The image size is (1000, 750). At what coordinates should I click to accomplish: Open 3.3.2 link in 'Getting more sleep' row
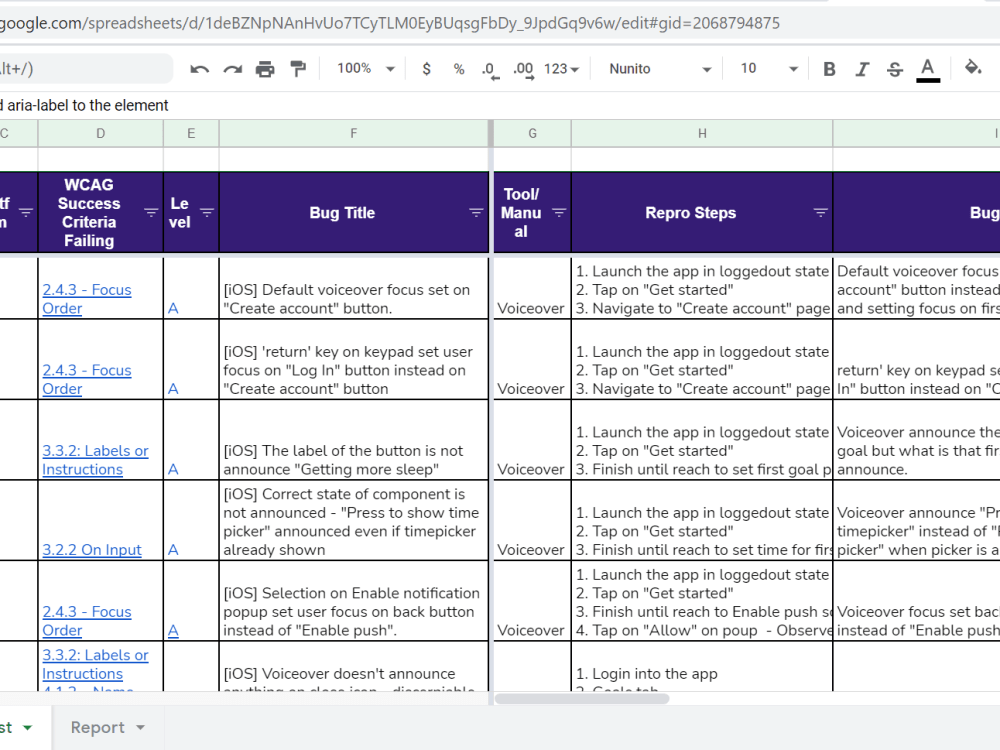click(x=95, y=460)
